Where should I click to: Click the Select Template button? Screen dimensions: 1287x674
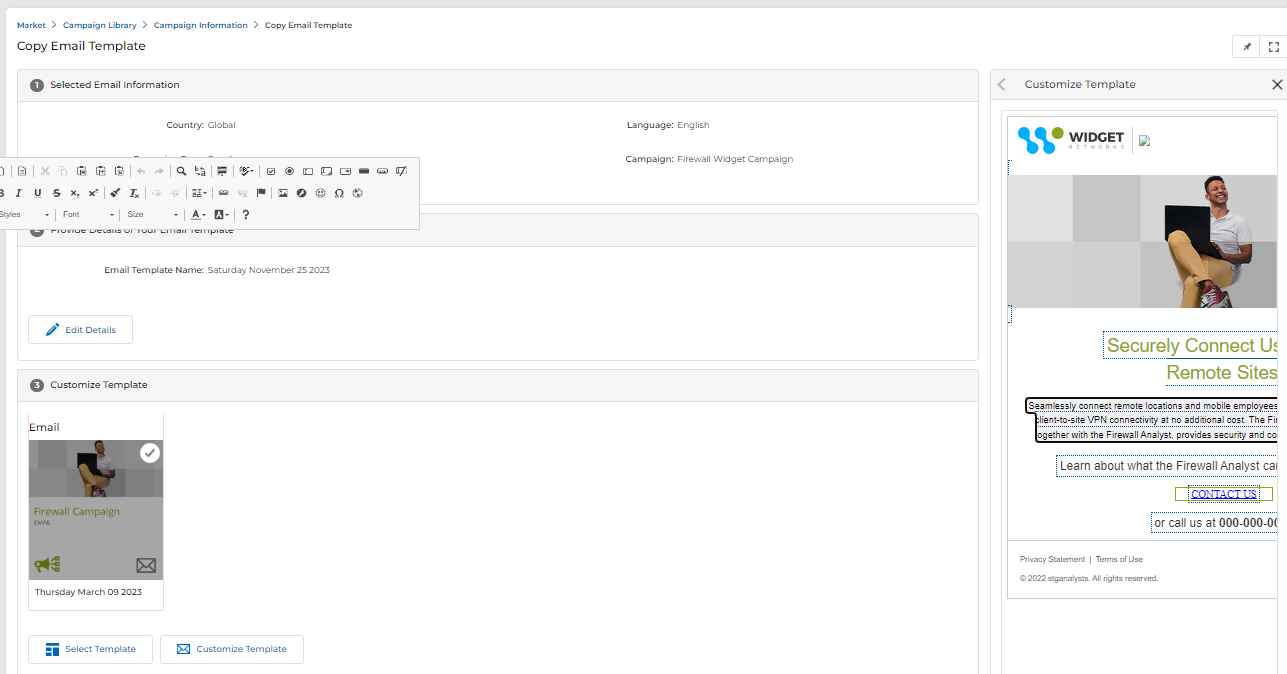pos(90,649)
